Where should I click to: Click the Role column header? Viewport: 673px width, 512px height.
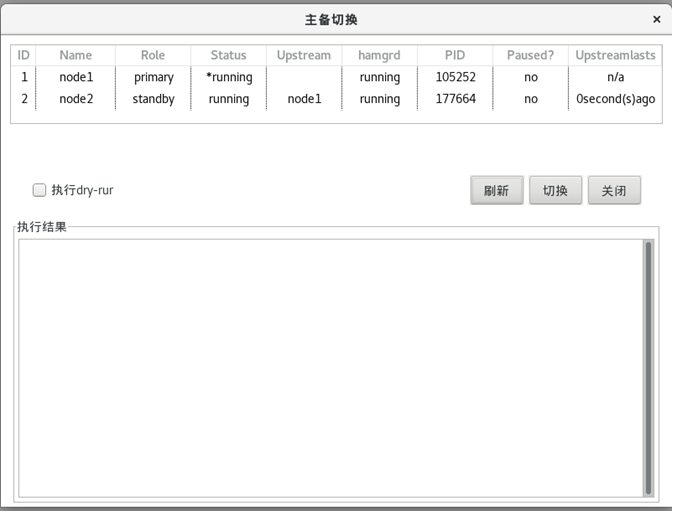click(153, 55)
